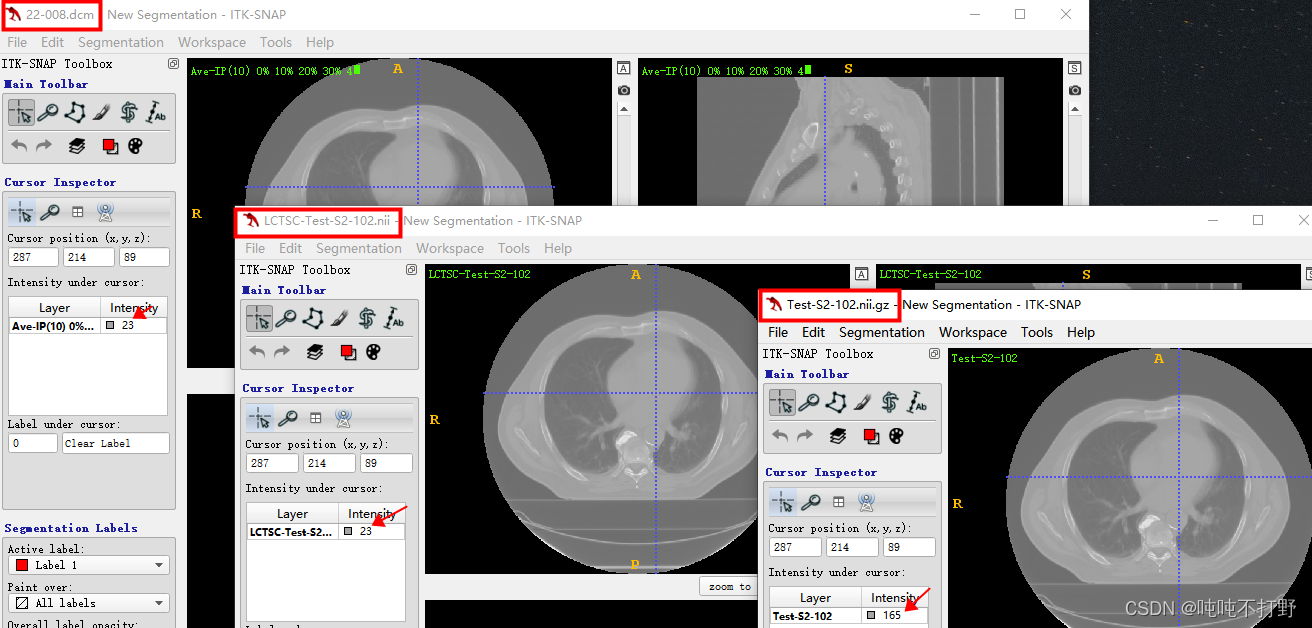Click the Label under cursor field showing 0
1312x628 pixels.
pos(33,443)
